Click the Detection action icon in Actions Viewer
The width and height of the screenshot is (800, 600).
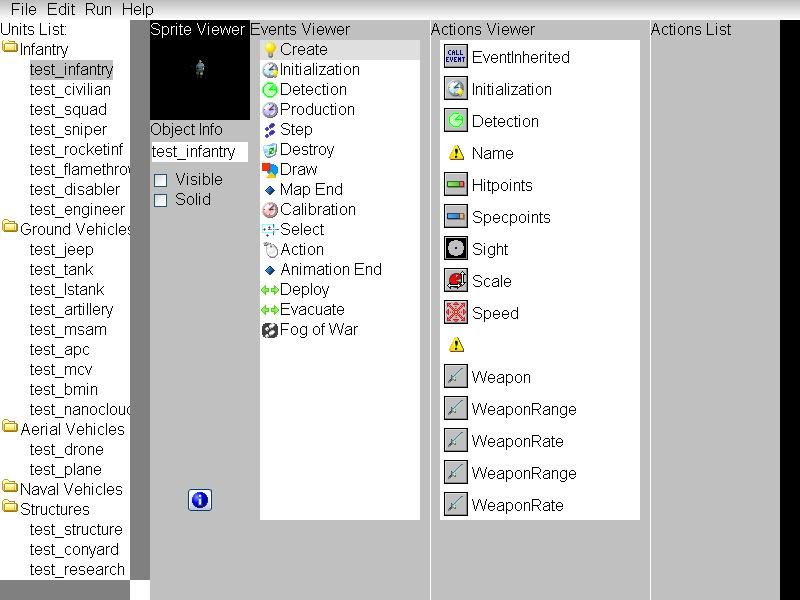coord(455,121)
